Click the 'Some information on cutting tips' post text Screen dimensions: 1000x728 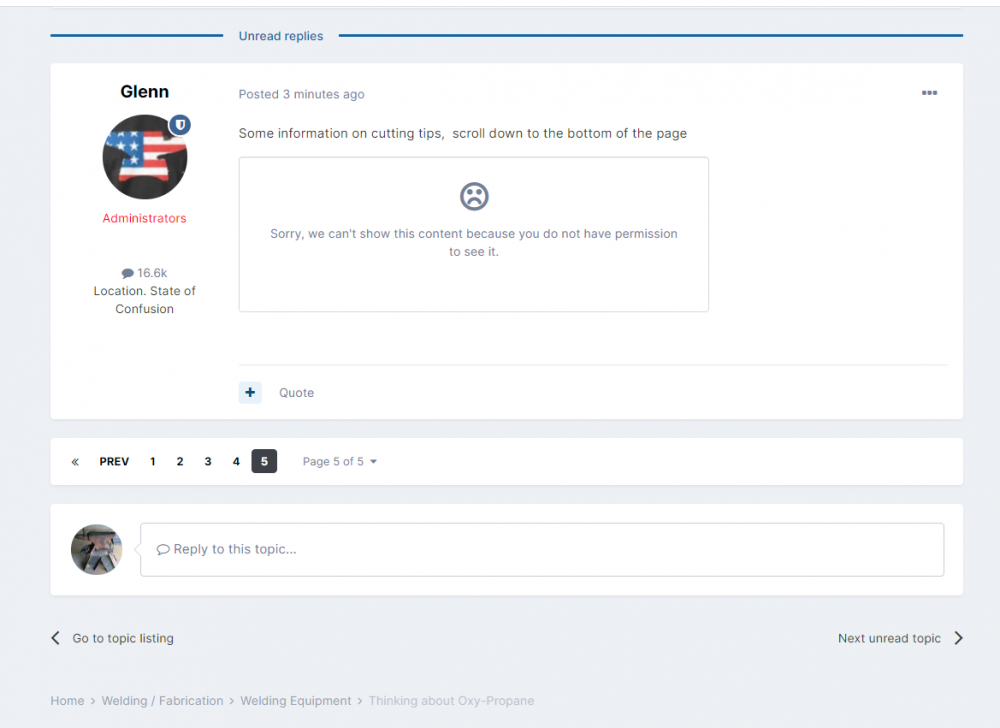(x=463, y=133)
